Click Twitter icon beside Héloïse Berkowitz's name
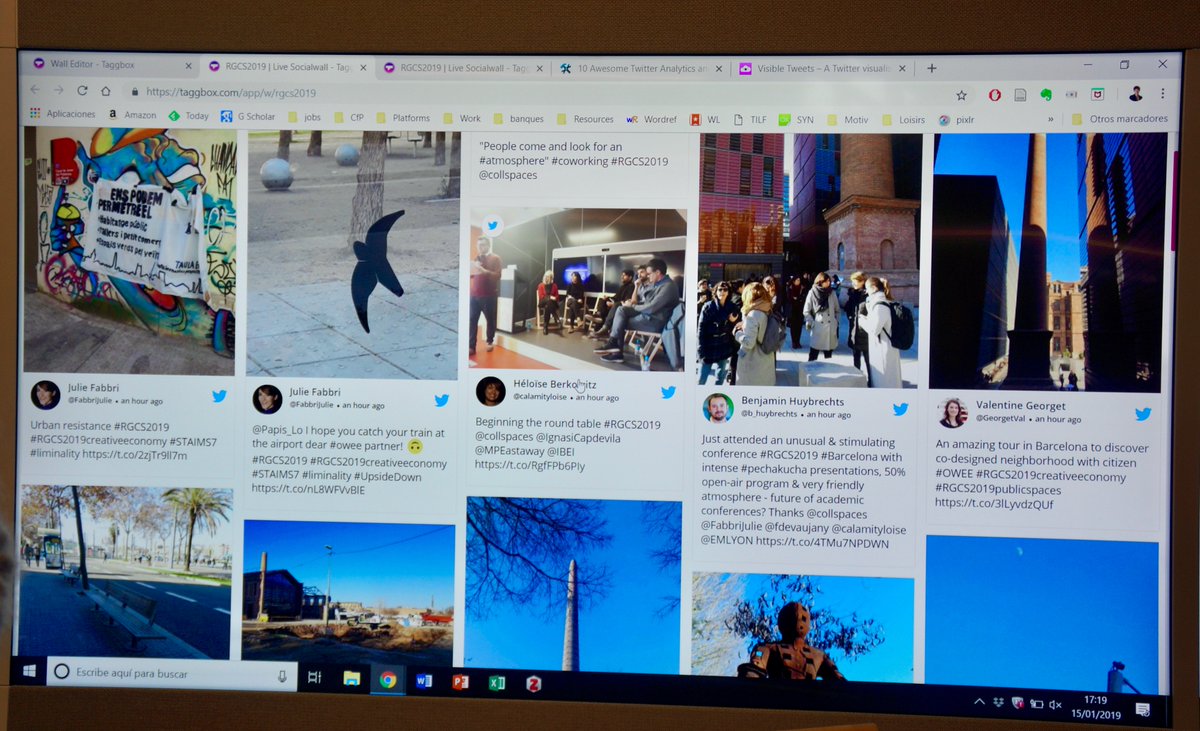The image size is (1200, 731). click(x=668, y=392)
